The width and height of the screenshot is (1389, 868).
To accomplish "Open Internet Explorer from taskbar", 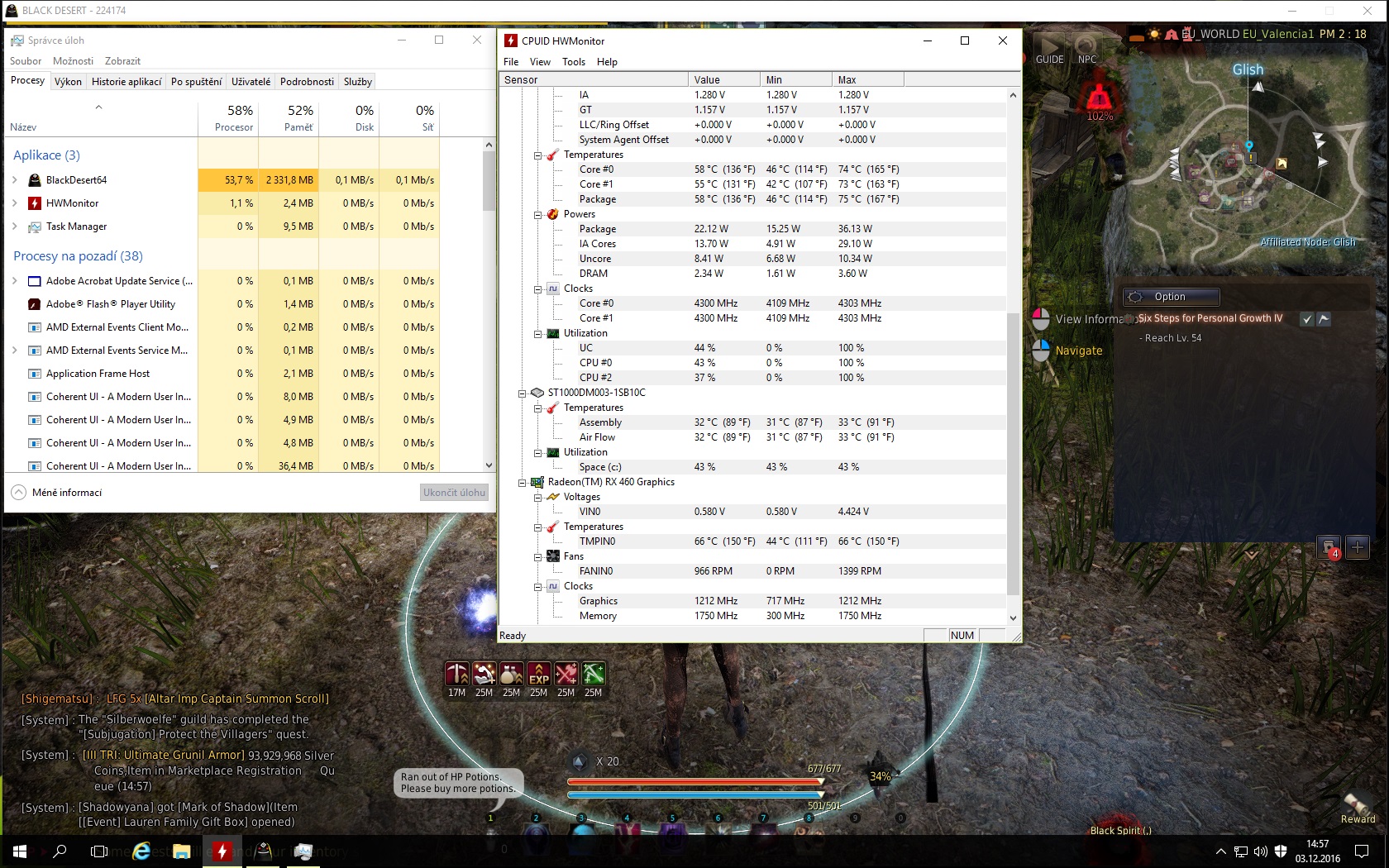I will (x=141, y=851).
